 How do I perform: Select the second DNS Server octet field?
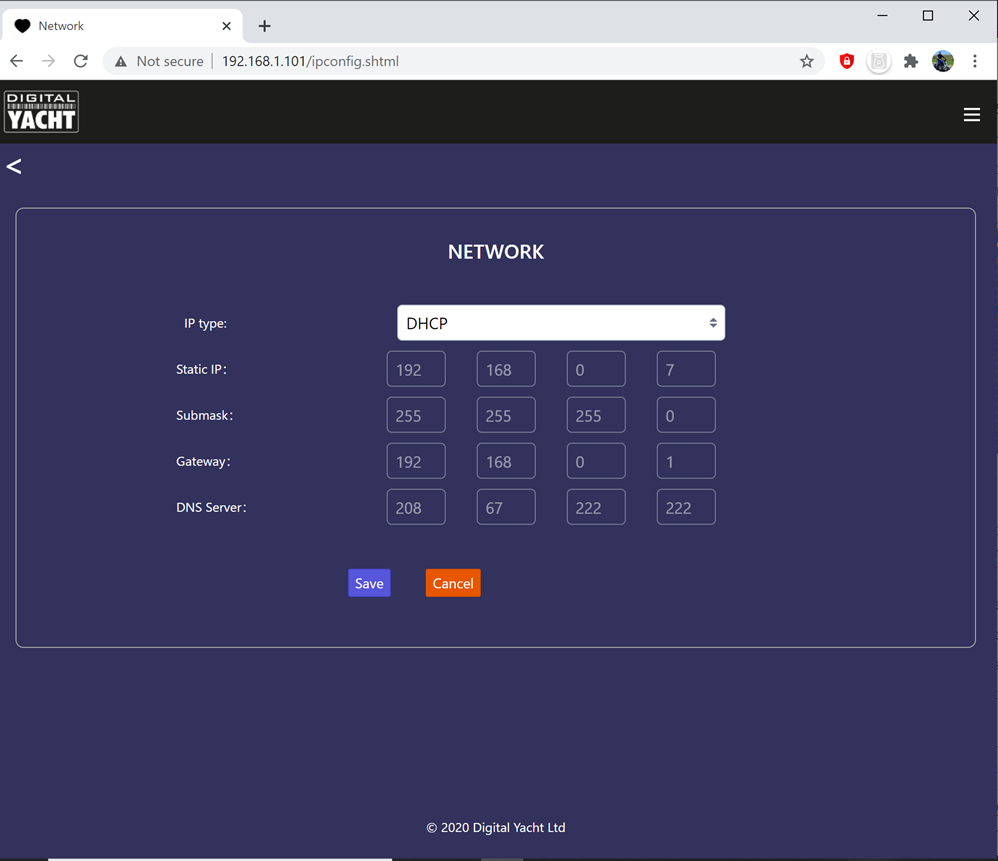(506, 507)
